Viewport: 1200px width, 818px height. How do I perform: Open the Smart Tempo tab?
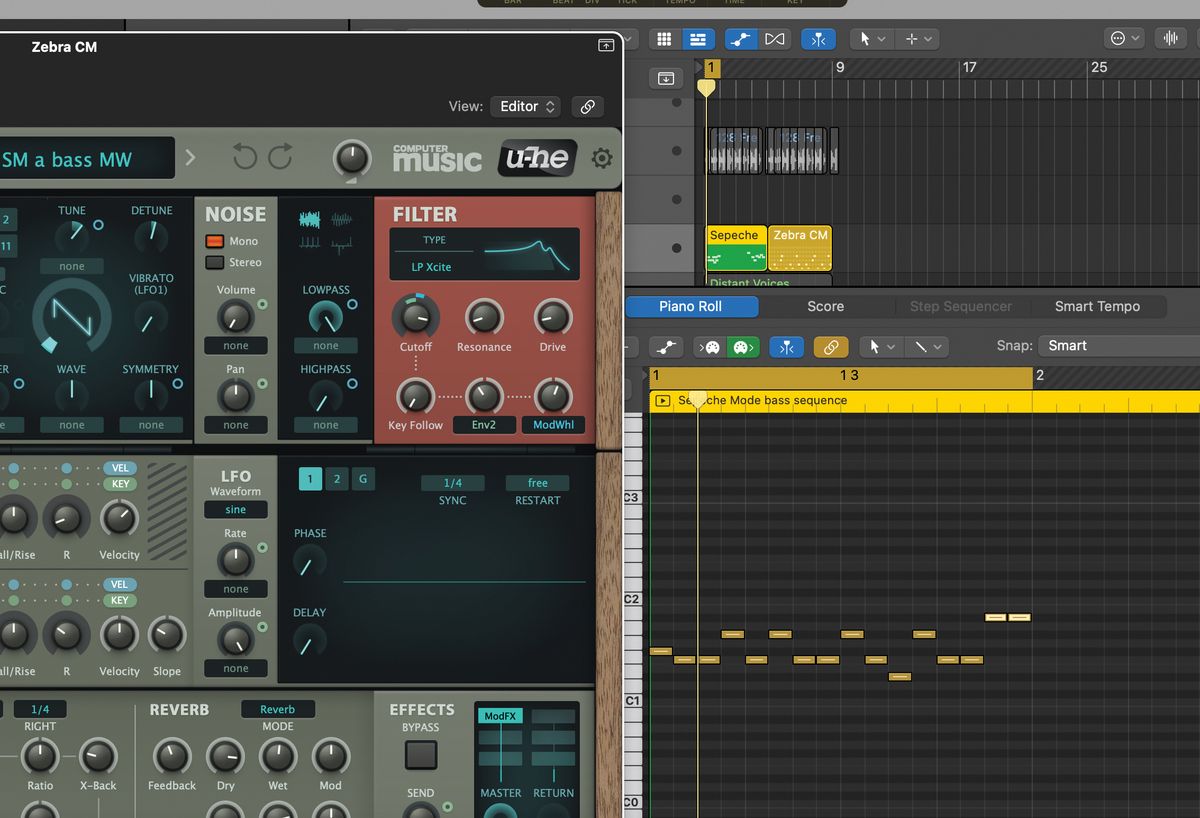[x=1098, y=306]
